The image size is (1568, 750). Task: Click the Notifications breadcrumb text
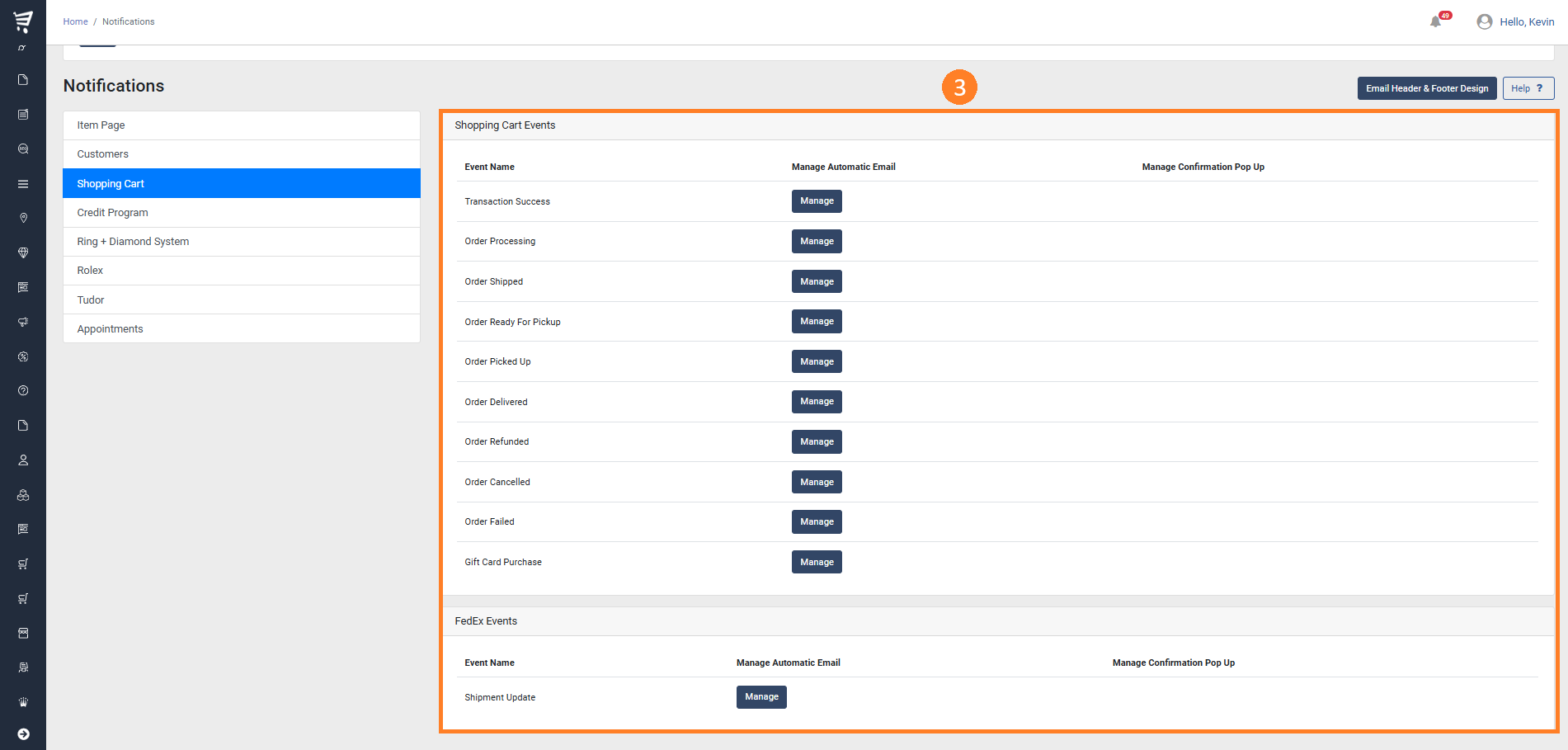click(128, 21)
